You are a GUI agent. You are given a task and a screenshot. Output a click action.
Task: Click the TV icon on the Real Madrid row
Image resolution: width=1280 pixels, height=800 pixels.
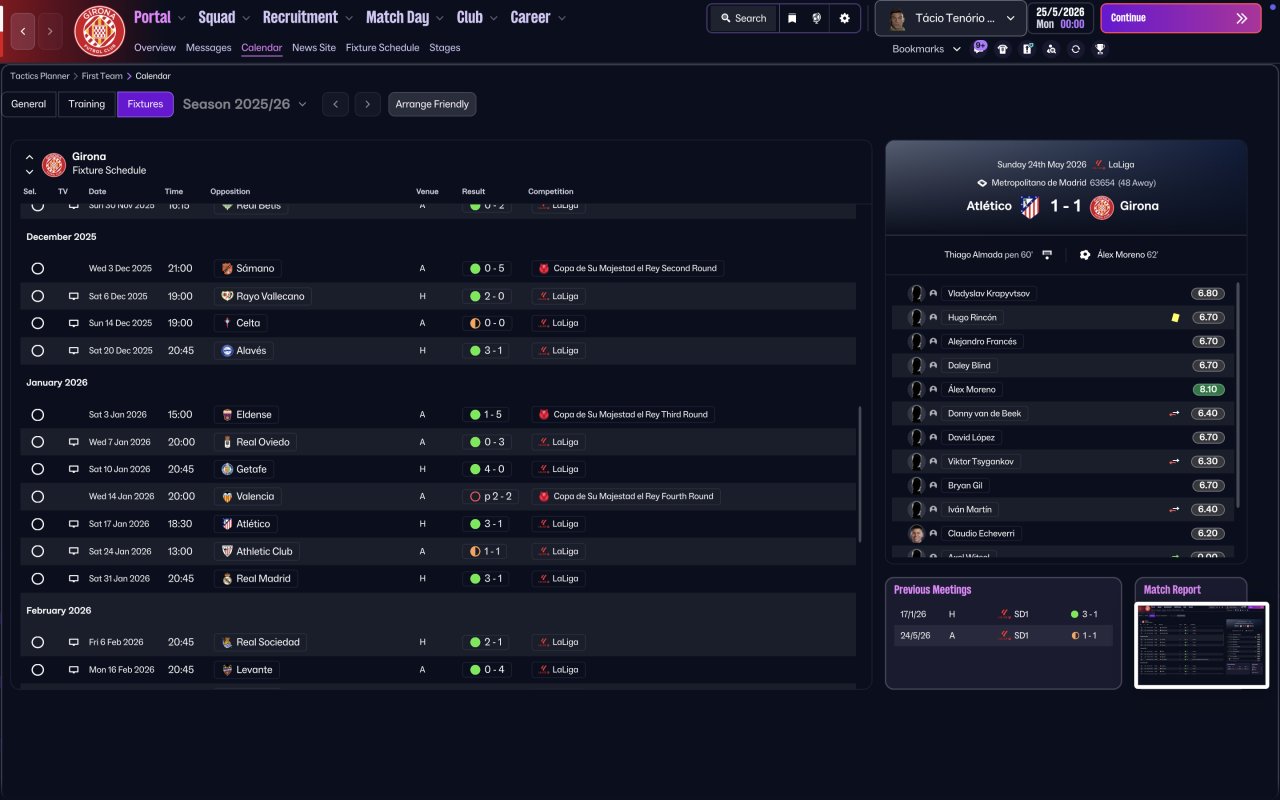[x=73, y=578]
